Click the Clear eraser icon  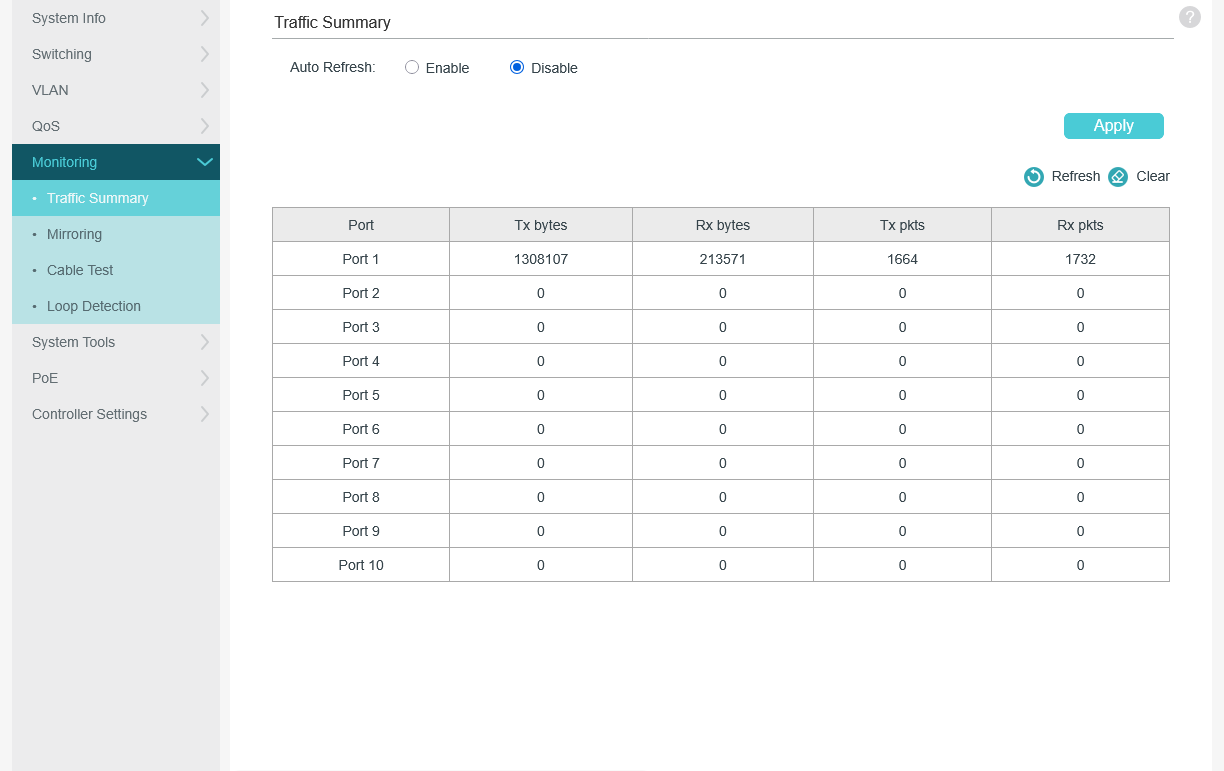[1118, 177]
